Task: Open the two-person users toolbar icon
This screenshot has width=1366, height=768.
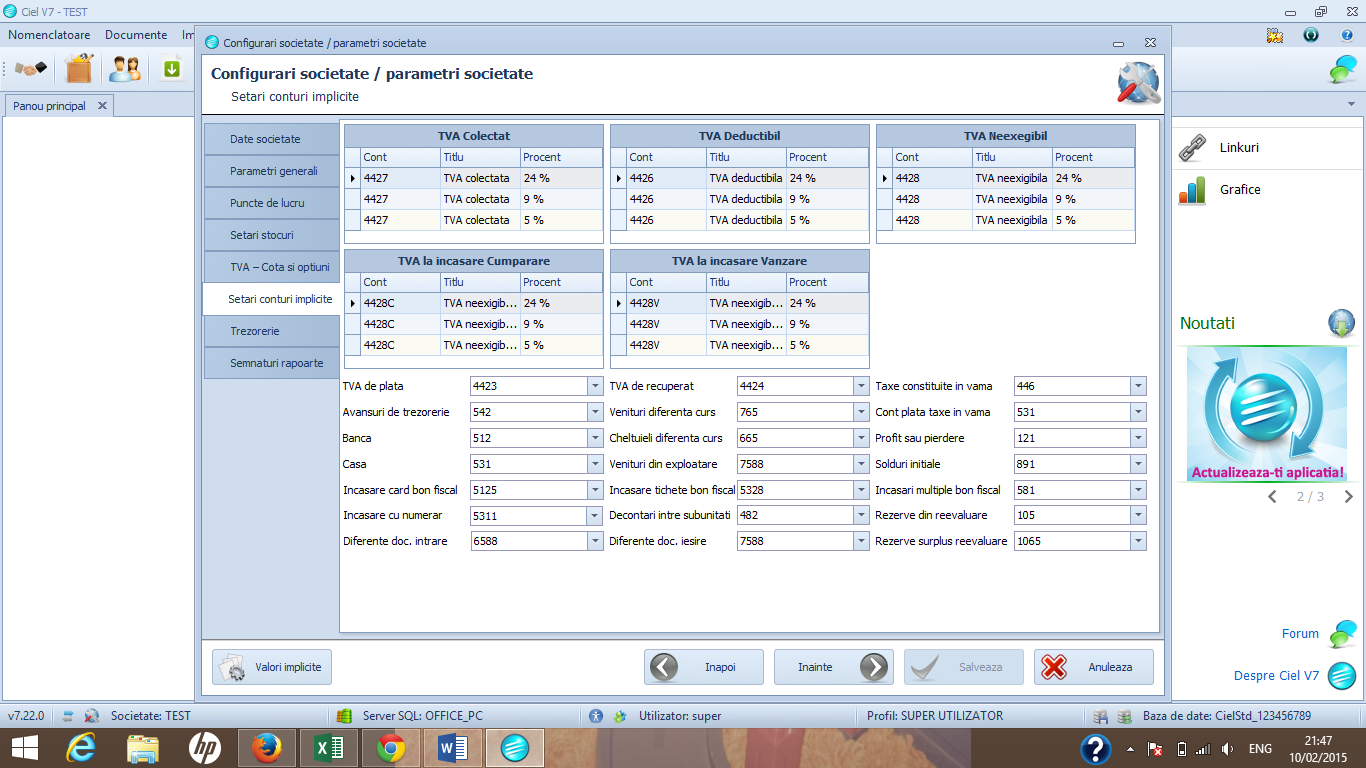Action: [125, 69]
